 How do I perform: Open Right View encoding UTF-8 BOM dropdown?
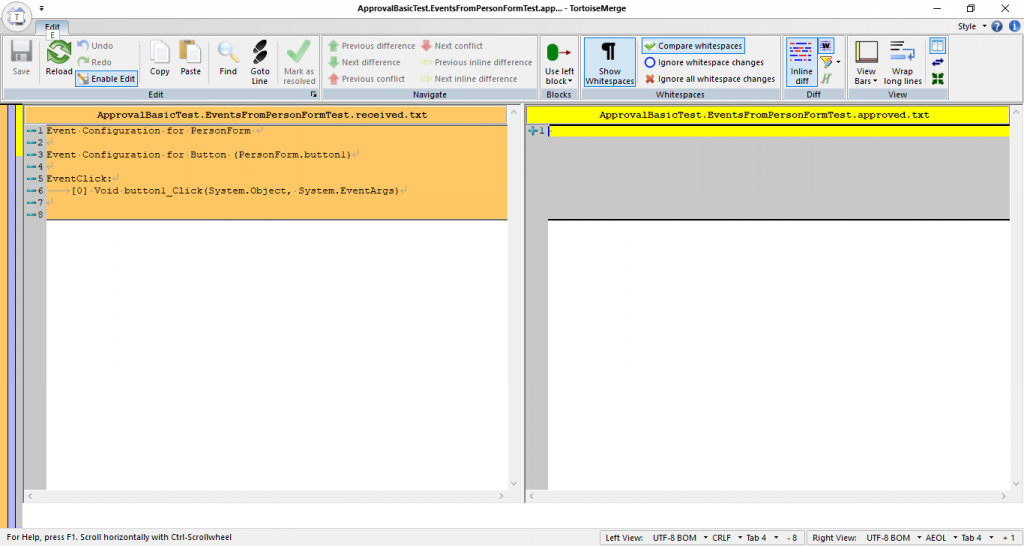[893, 538]
